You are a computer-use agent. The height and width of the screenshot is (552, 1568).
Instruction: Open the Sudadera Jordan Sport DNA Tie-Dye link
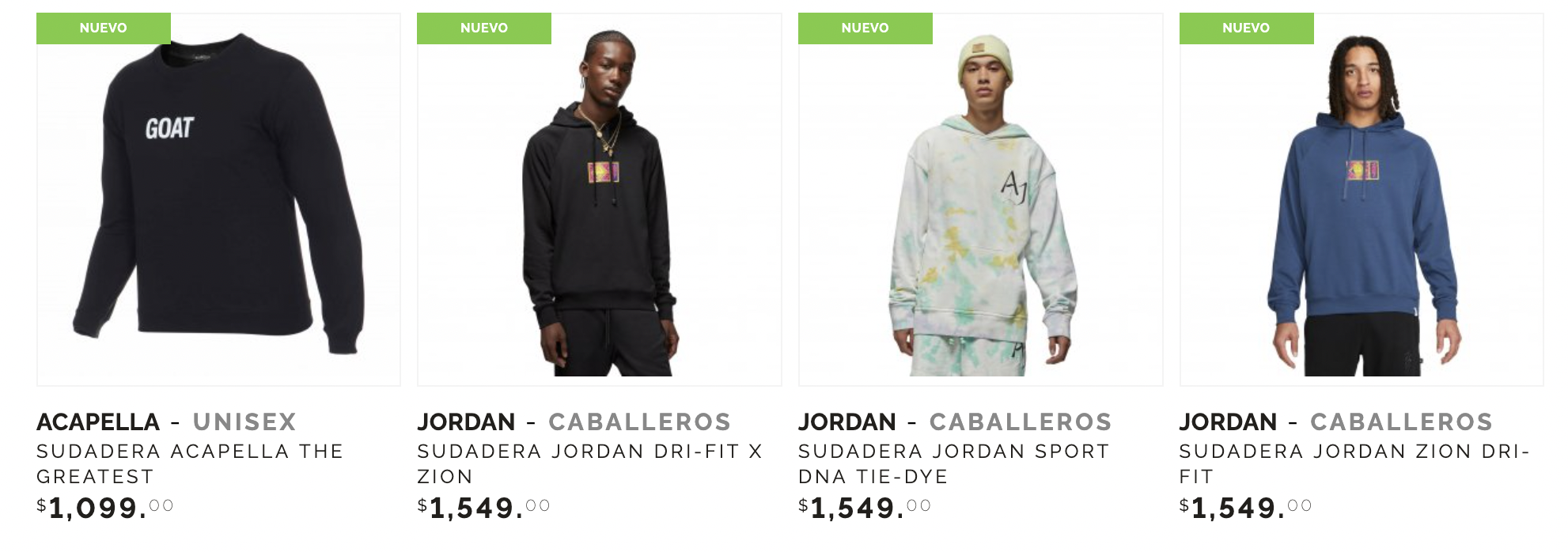tap(954, 463)
